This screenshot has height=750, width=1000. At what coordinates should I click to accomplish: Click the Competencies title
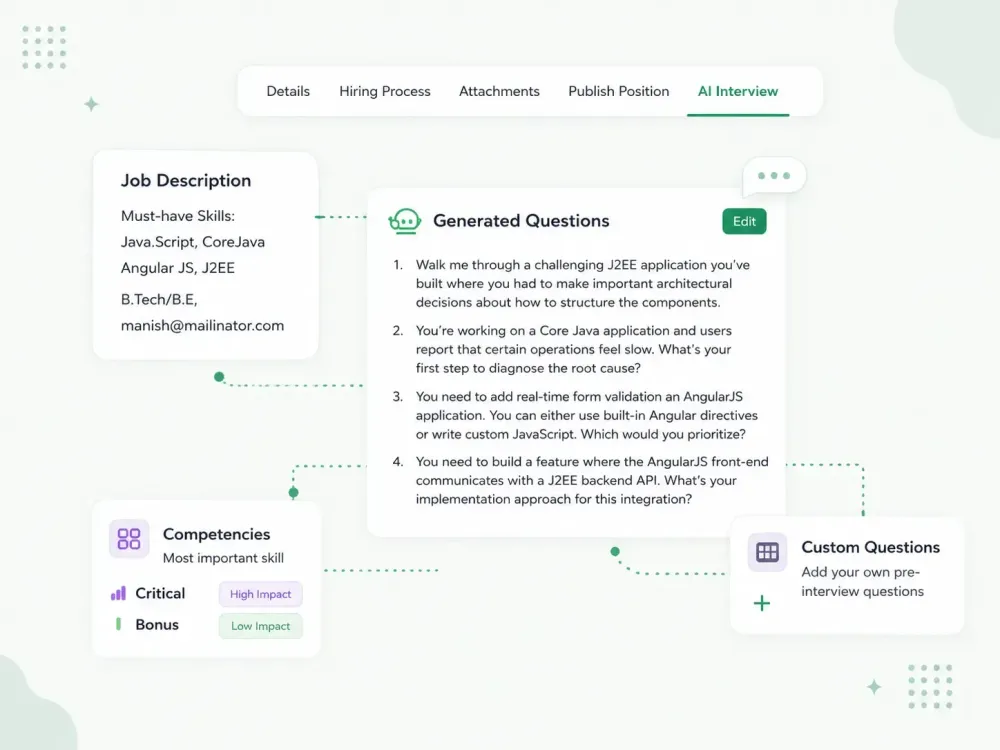tap(216, 534)
